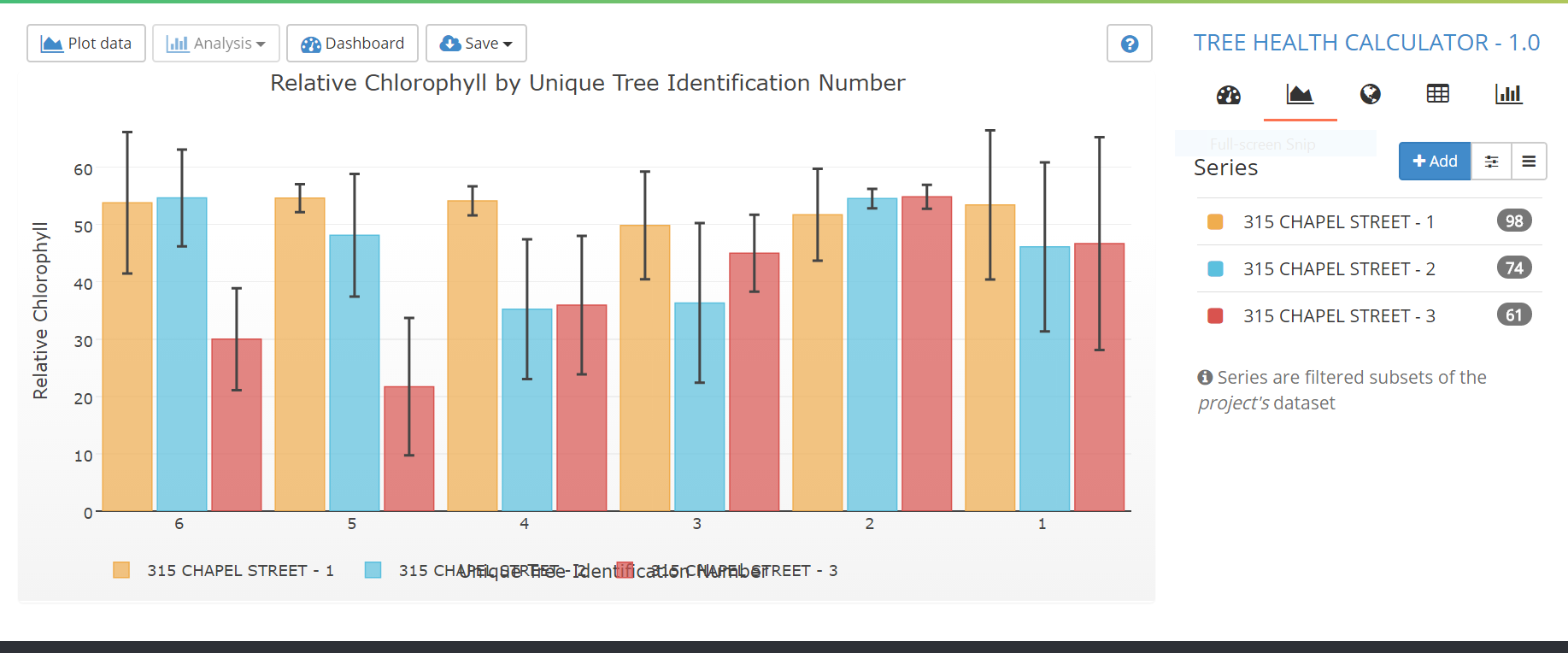Toggle legend entry 315 CHAPEL STREET - 1 in chart
Viewport: 1568px width, 653px height.
tap(224, 570)
